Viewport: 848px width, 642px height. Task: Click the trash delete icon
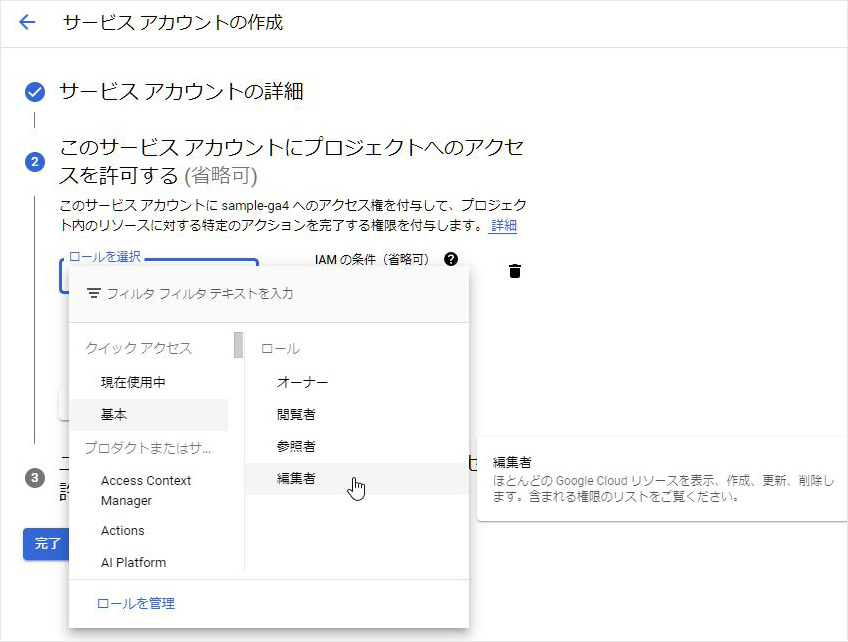tap(514, 271)
